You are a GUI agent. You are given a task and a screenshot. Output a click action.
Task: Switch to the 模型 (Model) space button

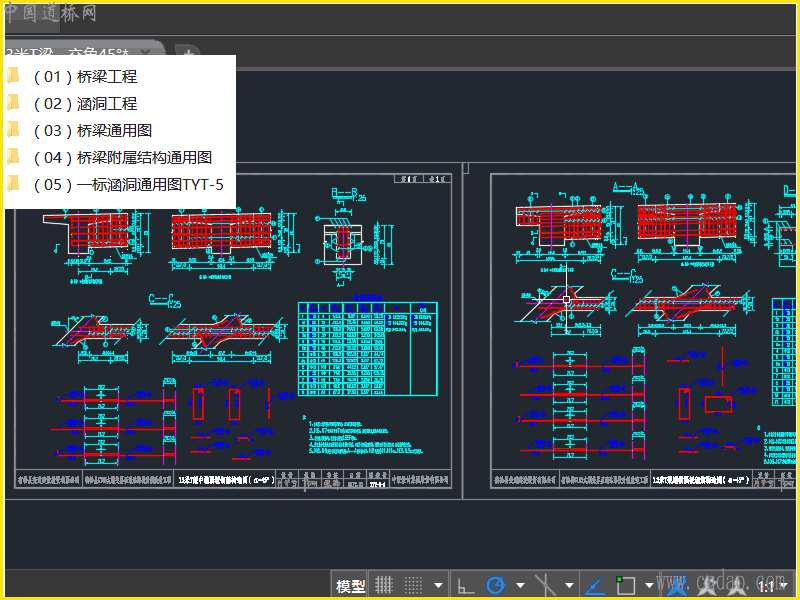350,586
